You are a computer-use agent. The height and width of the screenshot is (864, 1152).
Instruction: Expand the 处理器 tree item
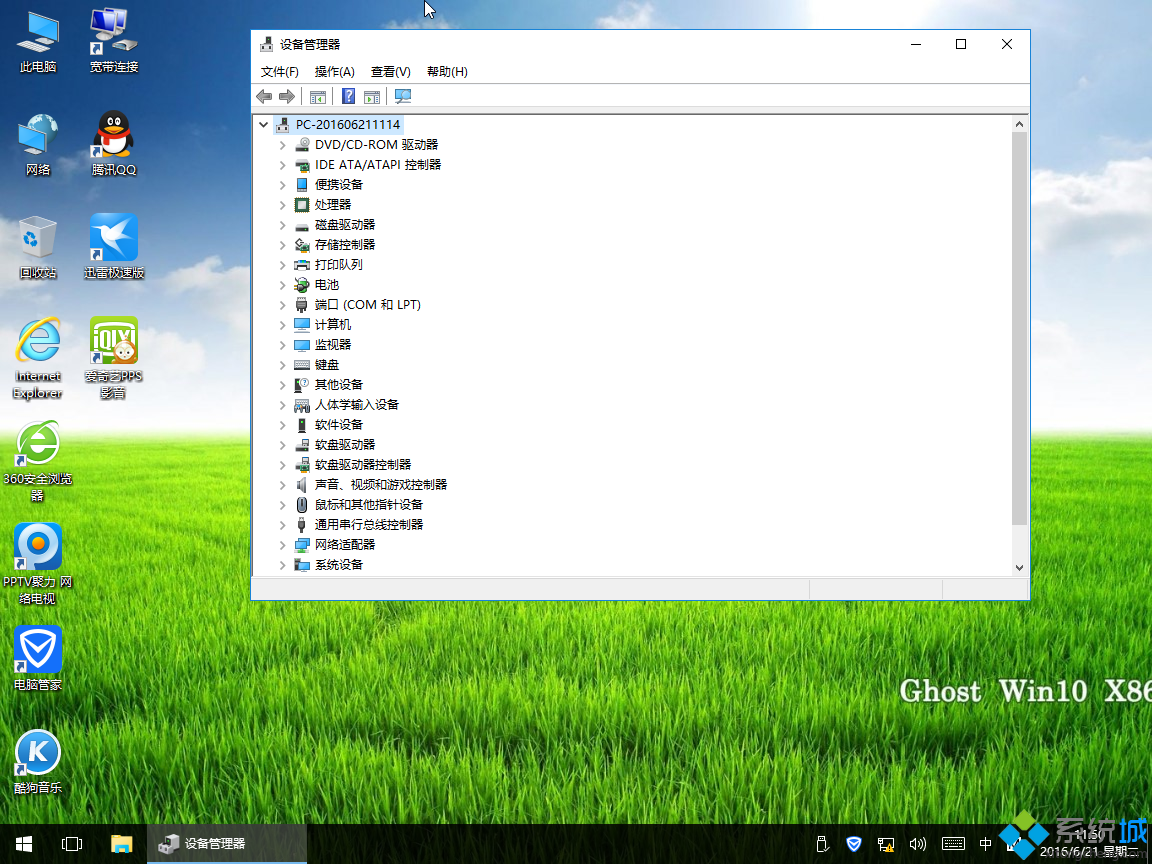(x=282, y=204)
